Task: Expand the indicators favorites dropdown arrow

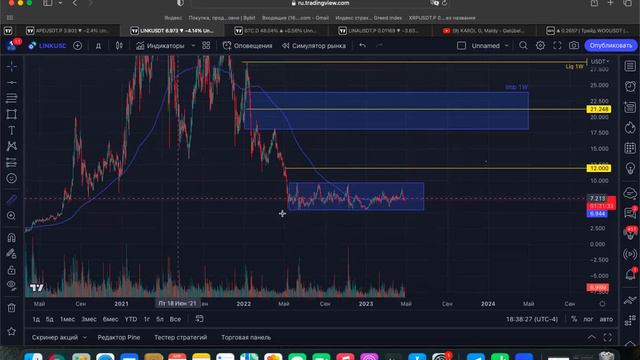Action: point(193,46)
